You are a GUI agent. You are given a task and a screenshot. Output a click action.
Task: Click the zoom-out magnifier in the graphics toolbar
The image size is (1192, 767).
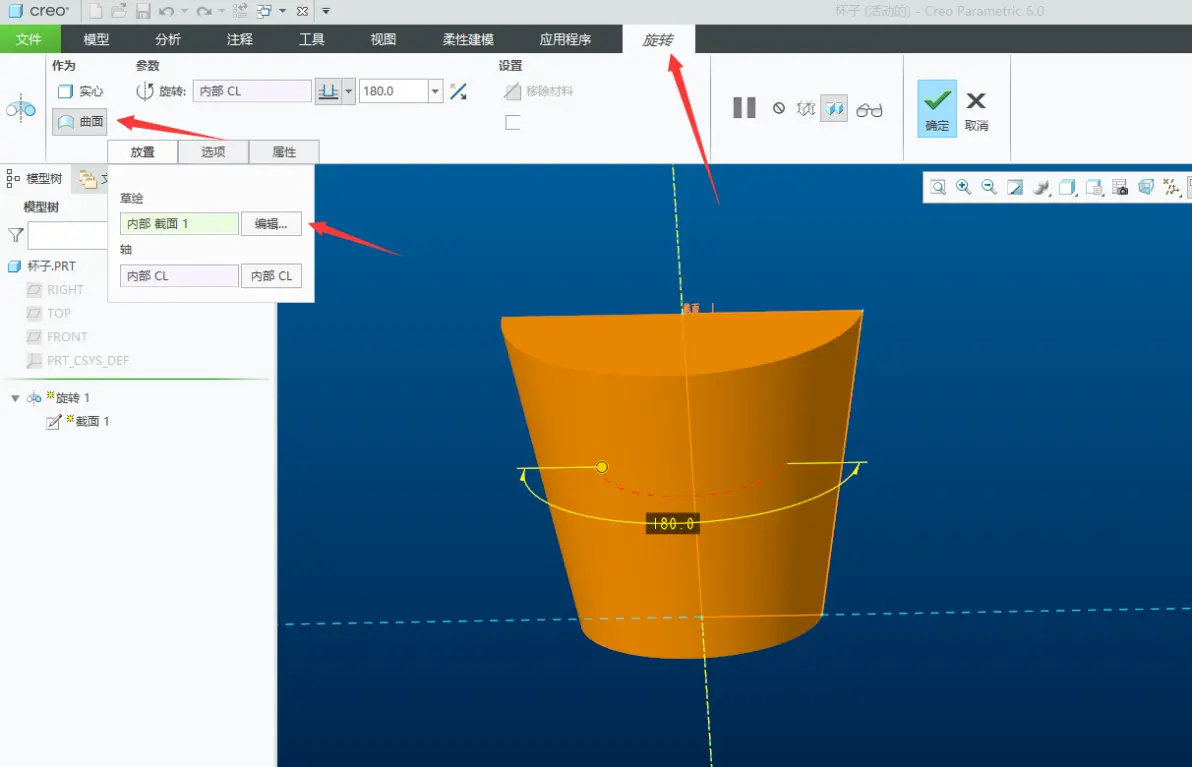tap(989, 187)
